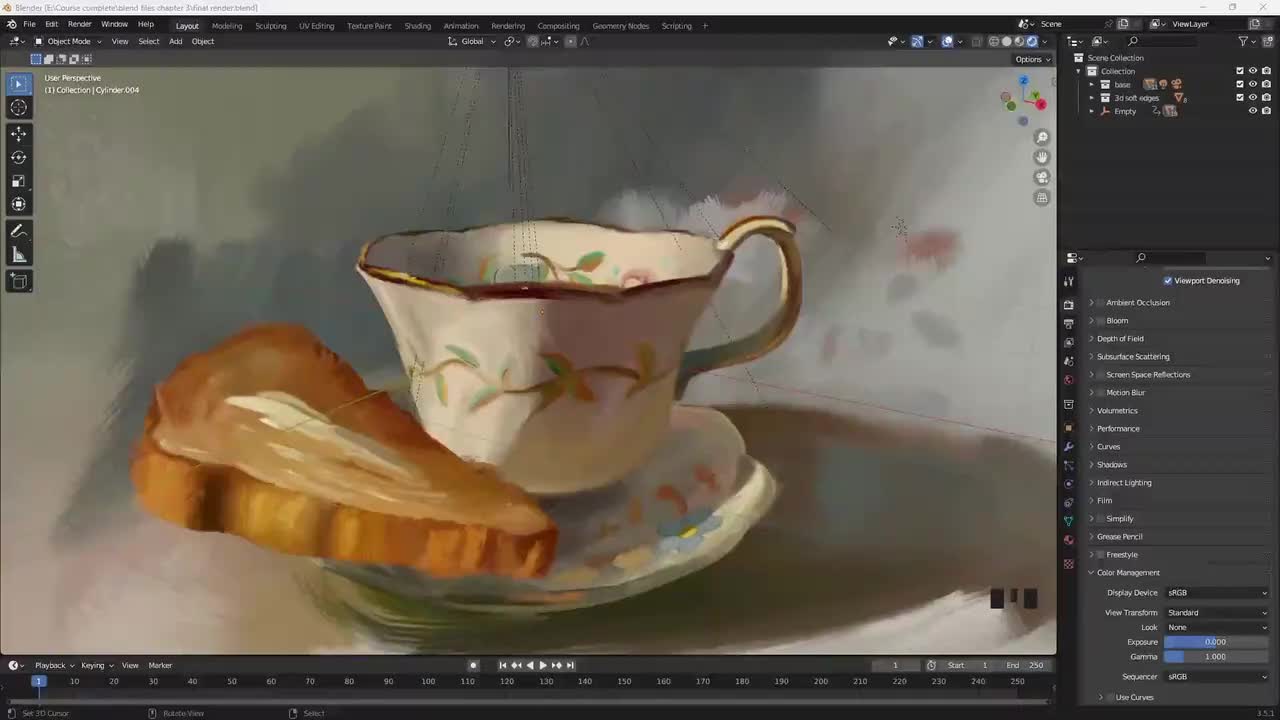Enable the Motion Blur checkbox

tap(1100, 393)
